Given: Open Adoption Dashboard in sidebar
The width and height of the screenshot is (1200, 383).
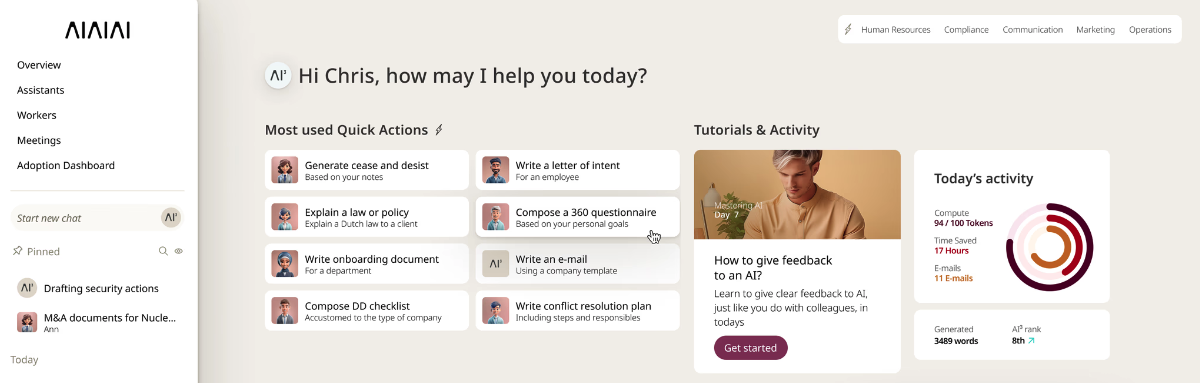Looking at the screenshot, I should point(66,165).
